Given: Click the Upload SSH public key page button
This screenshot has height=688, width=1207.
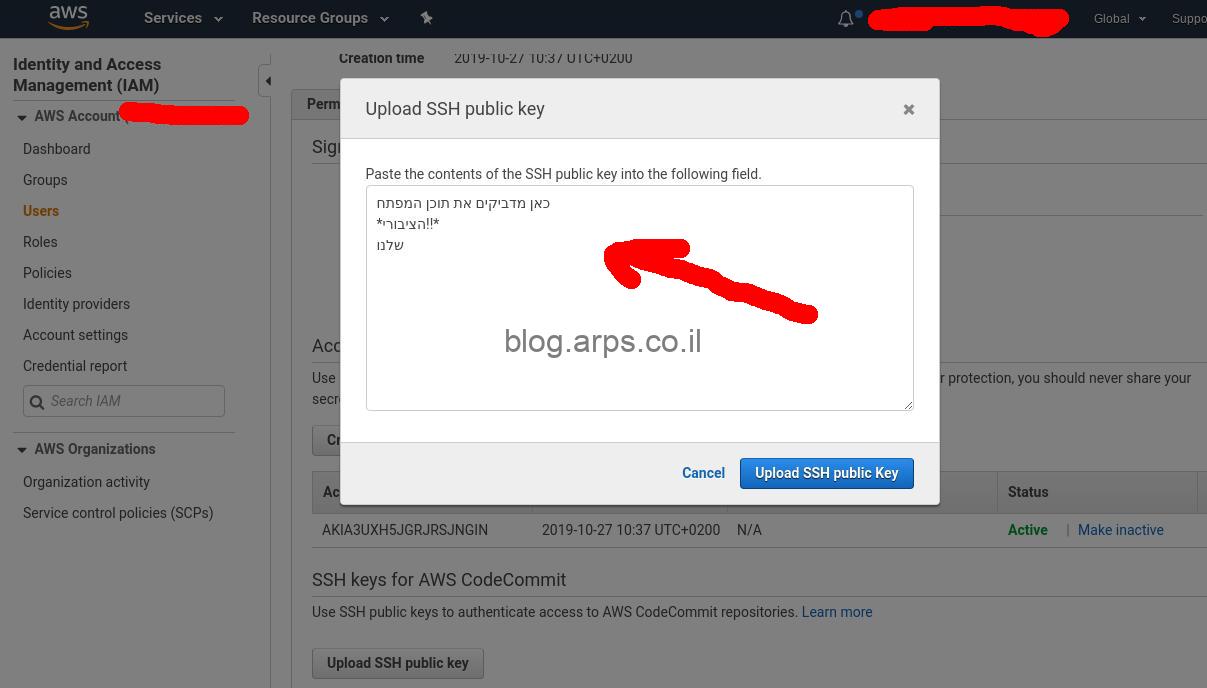Looking at the screenshot, I should [398, 663].
